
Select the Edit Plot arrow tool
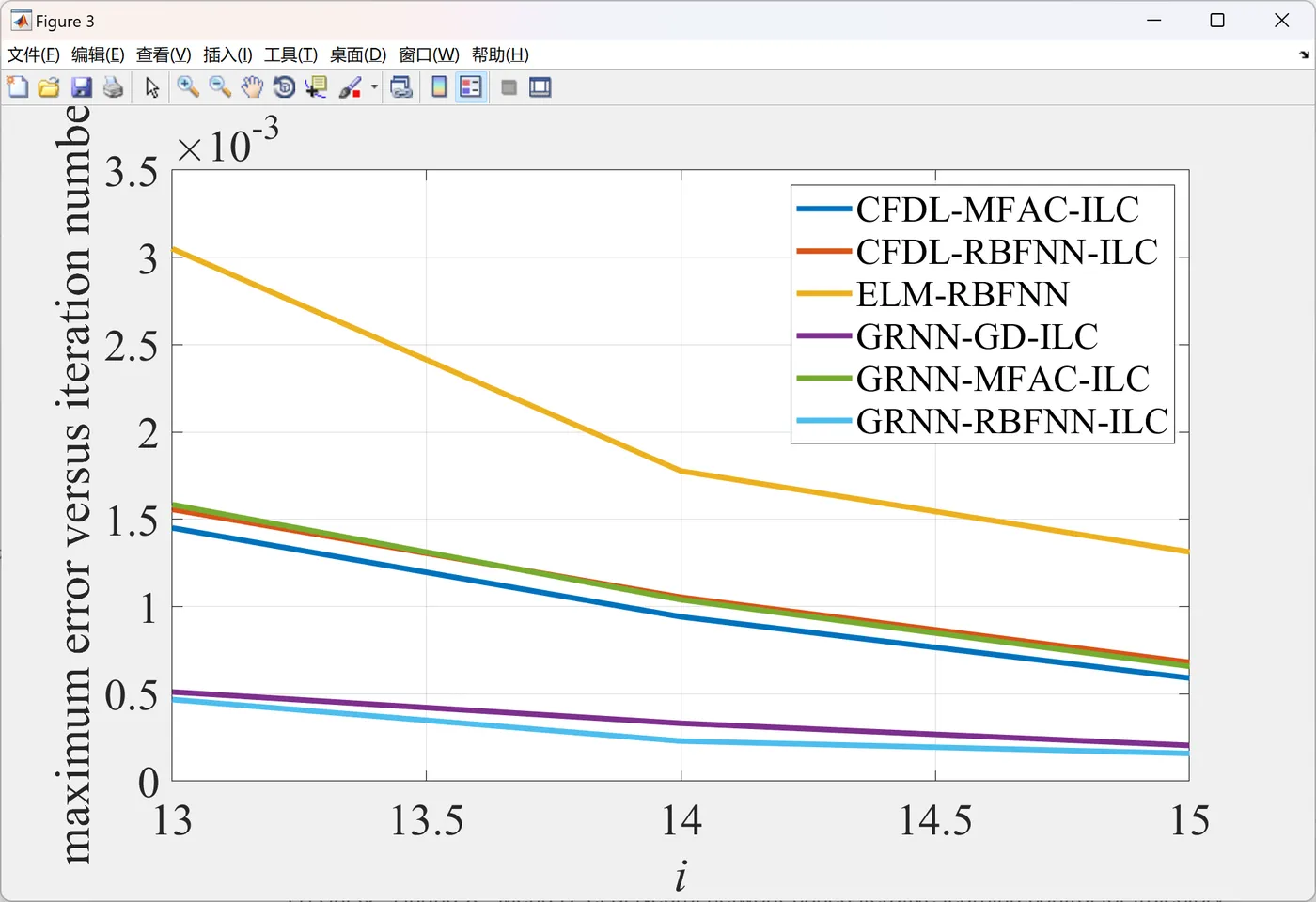click(x=152, y=87)
